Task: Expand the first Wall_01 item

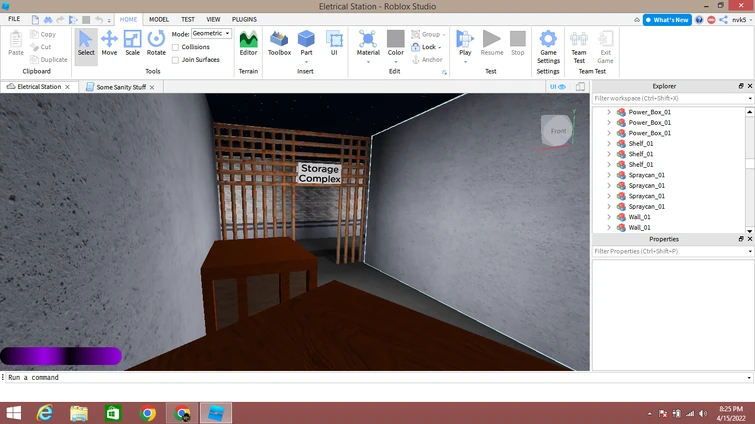Action: (609, 217)
